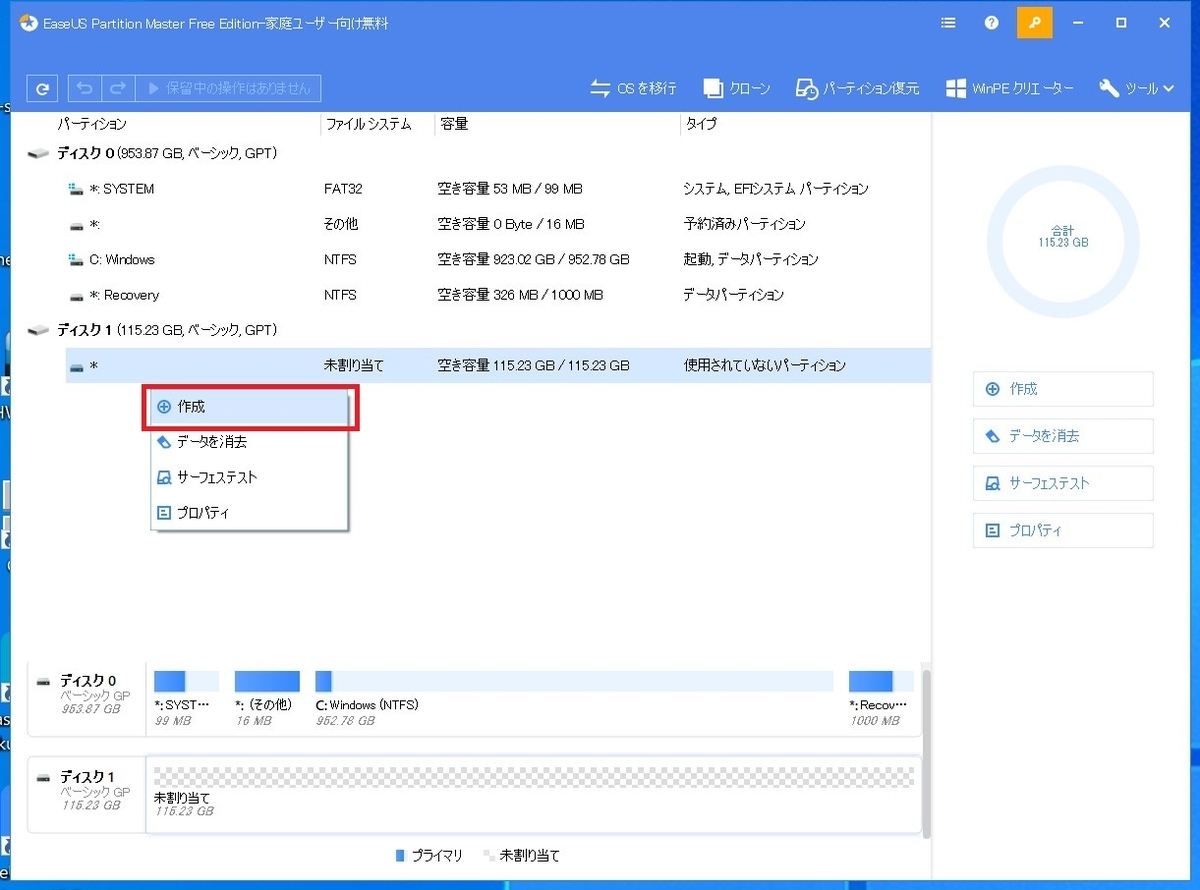Click properties icon in context menu
The width and height of the screenshot is (1200, 890).
(x=165, y=512)
